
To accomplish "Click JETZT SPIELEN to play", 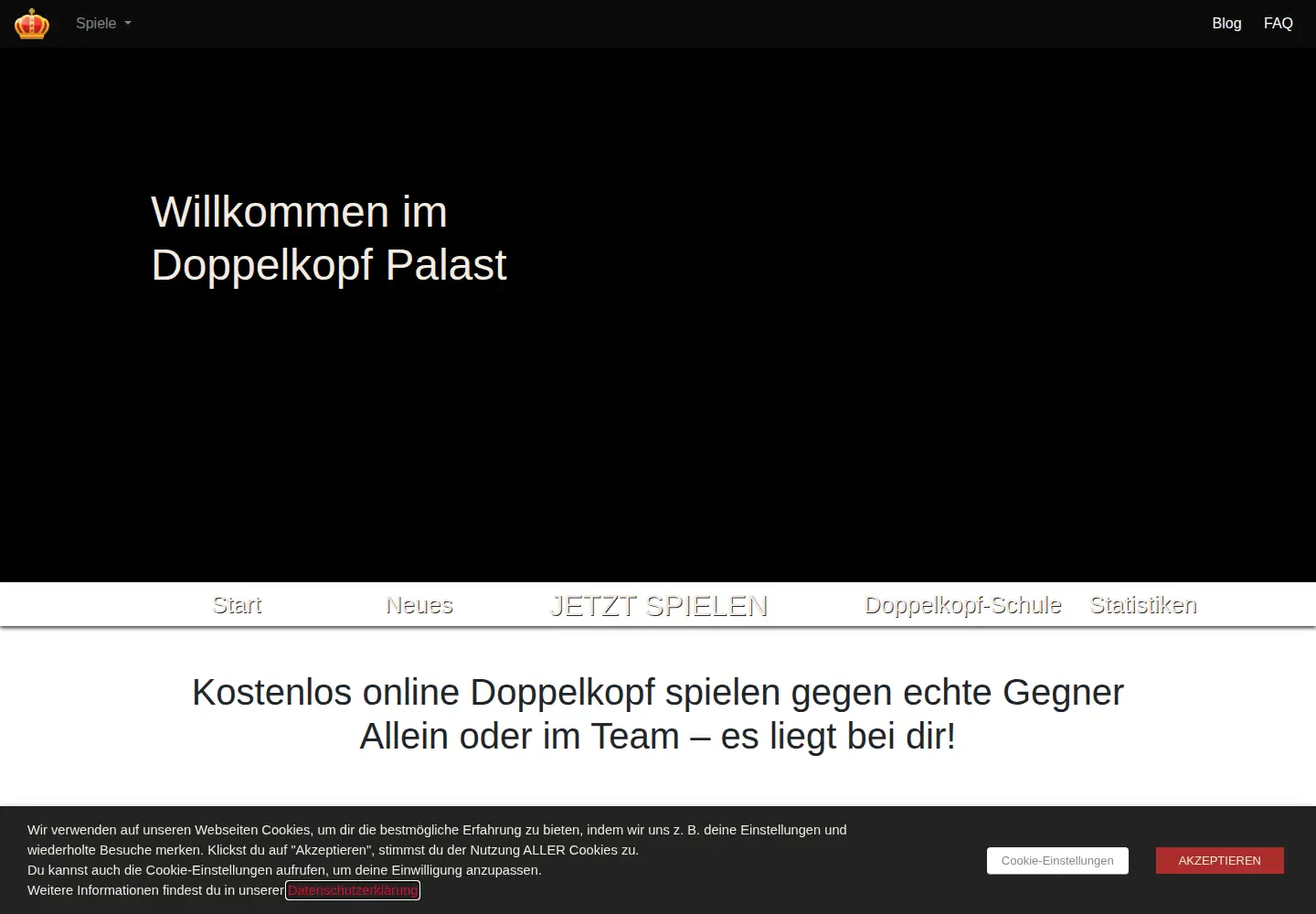I will pyautogui.click(x=658, y=606).
